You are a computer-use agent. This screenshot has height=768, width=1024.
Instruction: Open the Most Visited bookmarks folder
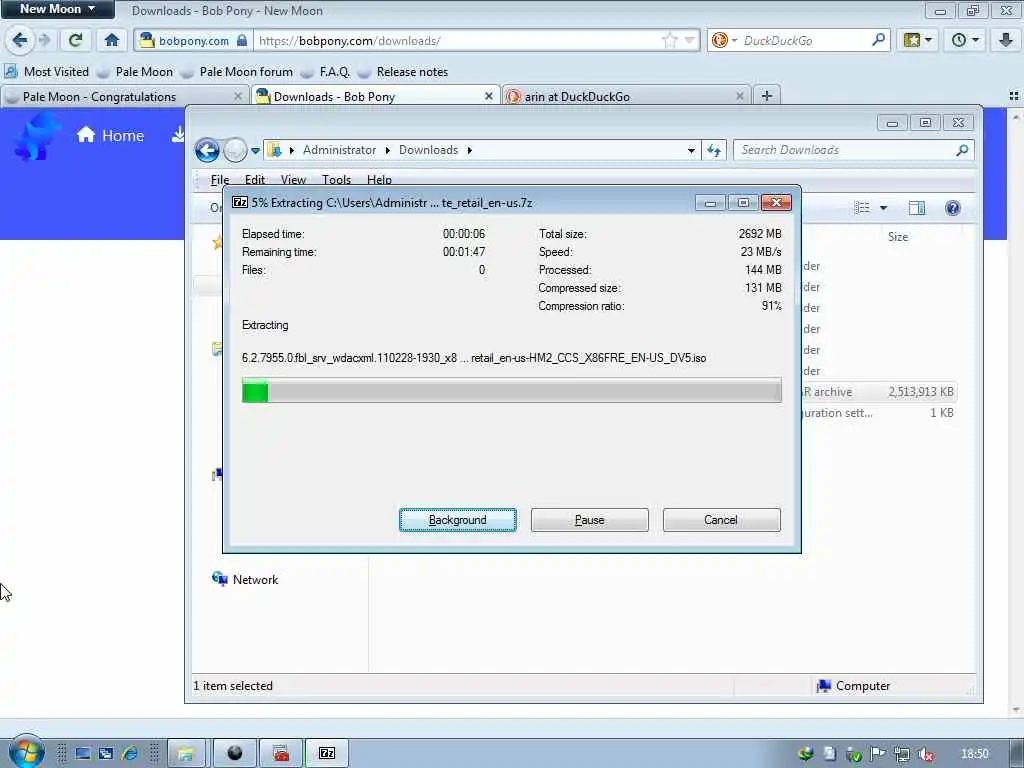[47, 72]
